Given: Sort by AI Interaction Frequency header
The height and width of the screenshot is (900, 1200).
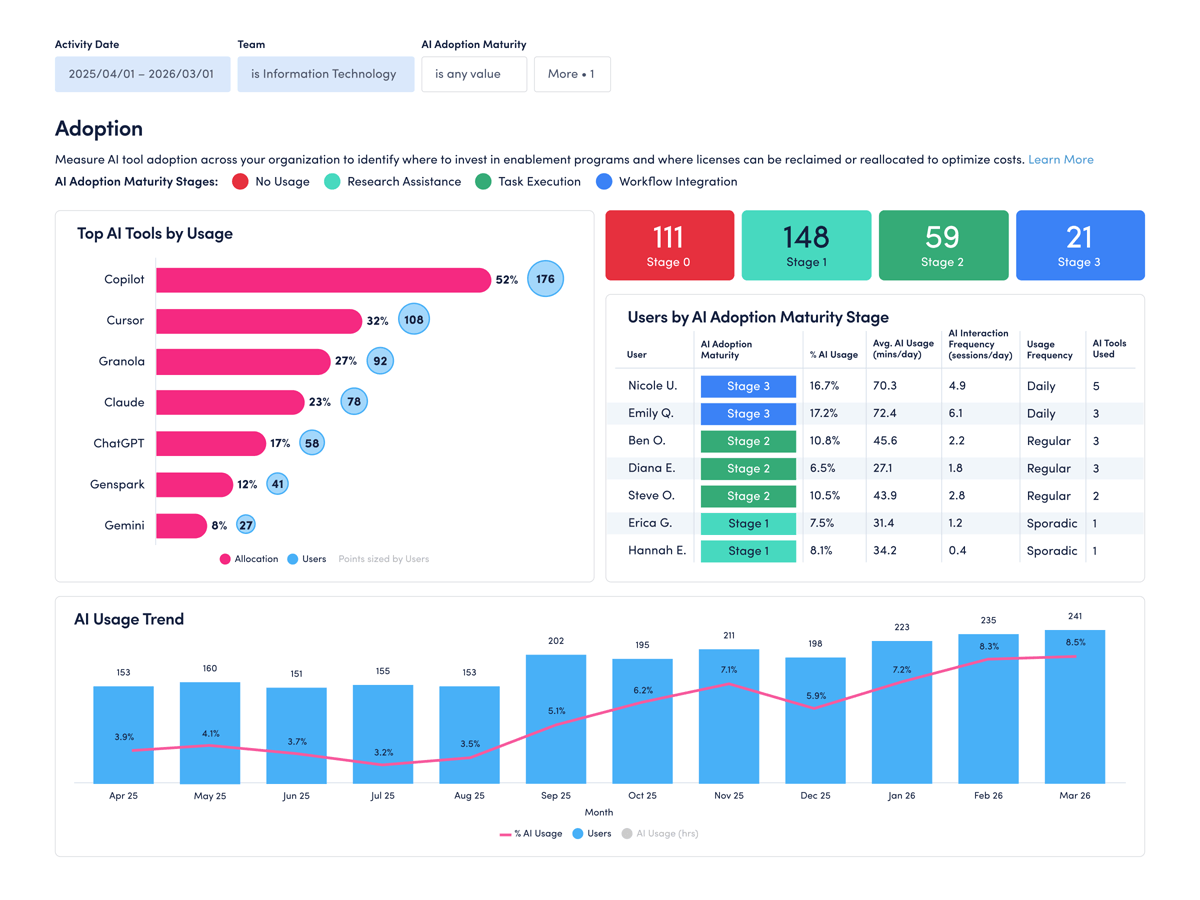Looking at the screenshot, I should pos(980,344).
